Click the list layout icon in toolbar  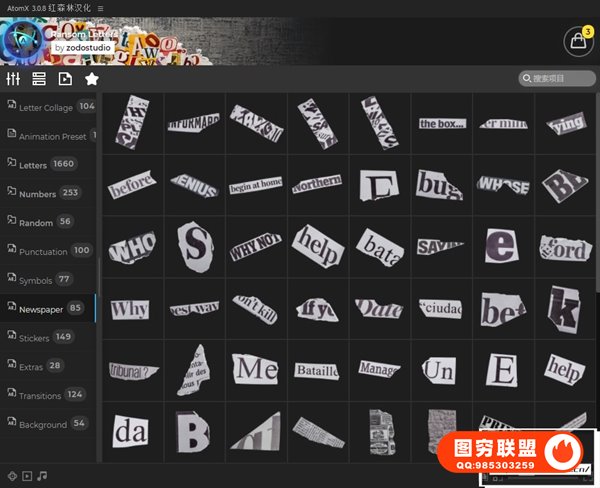[40, 79]
